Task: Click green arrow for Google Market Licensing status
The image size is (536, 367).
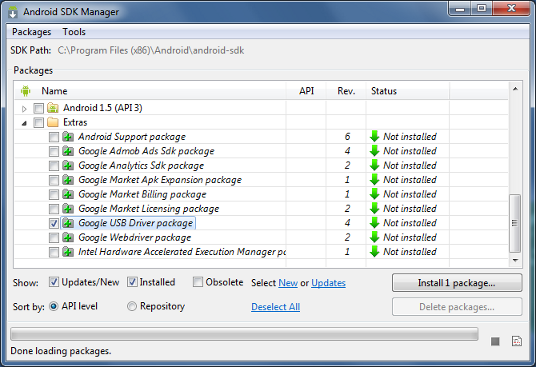Action: tap(375, 208)
